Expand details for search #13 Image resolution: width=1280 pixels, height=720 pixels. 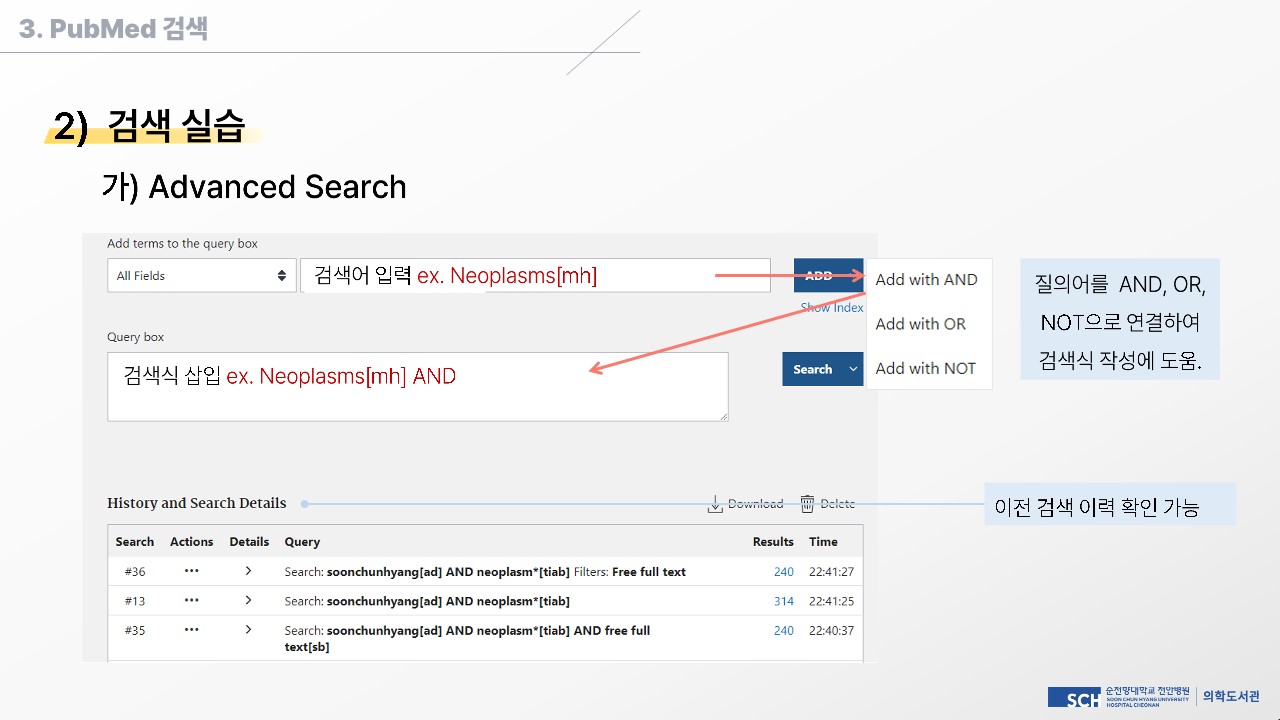pyautogui.click(x=248, y=601)
